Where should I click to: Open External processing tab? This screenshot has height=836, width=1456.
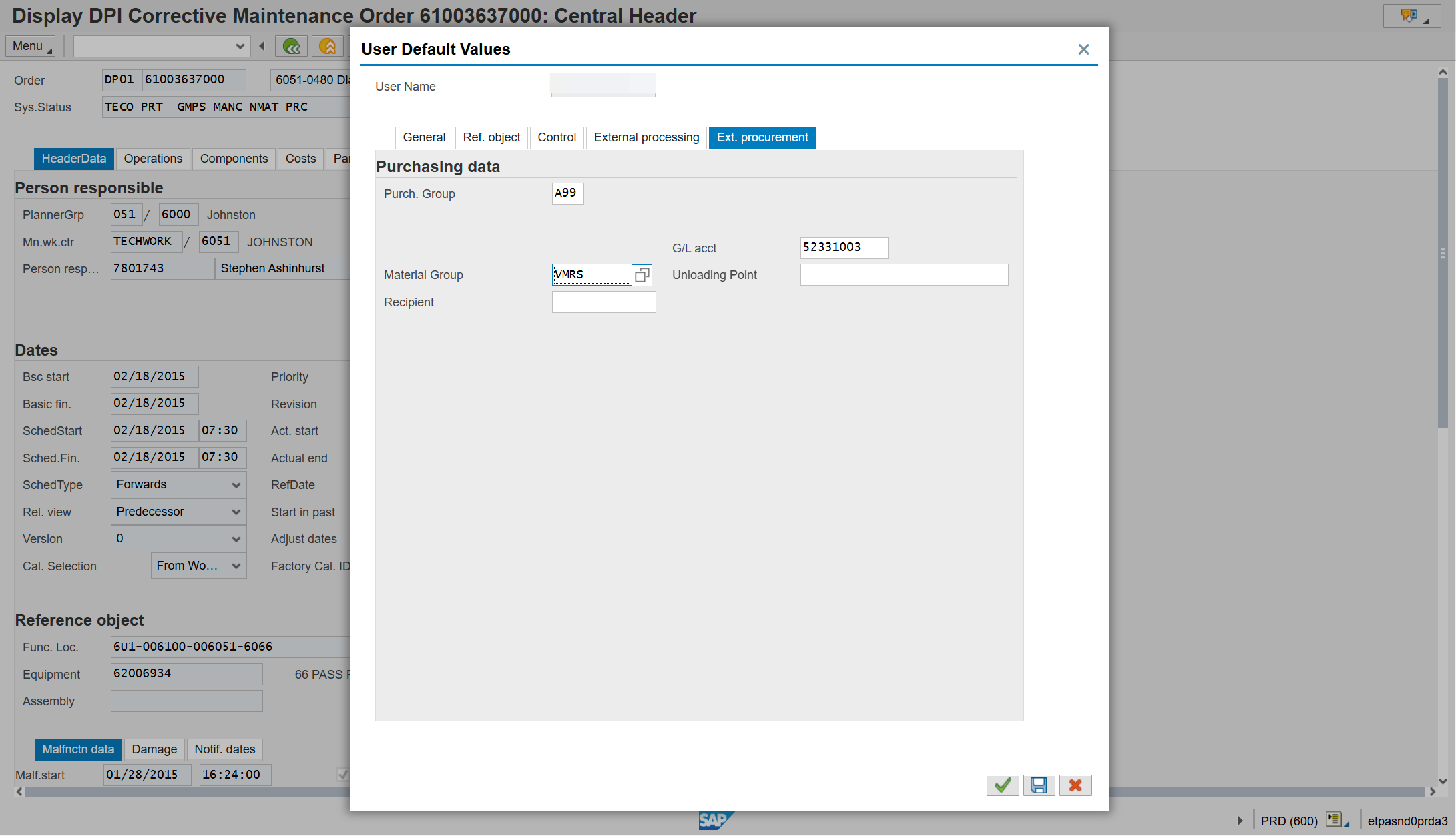646,137
